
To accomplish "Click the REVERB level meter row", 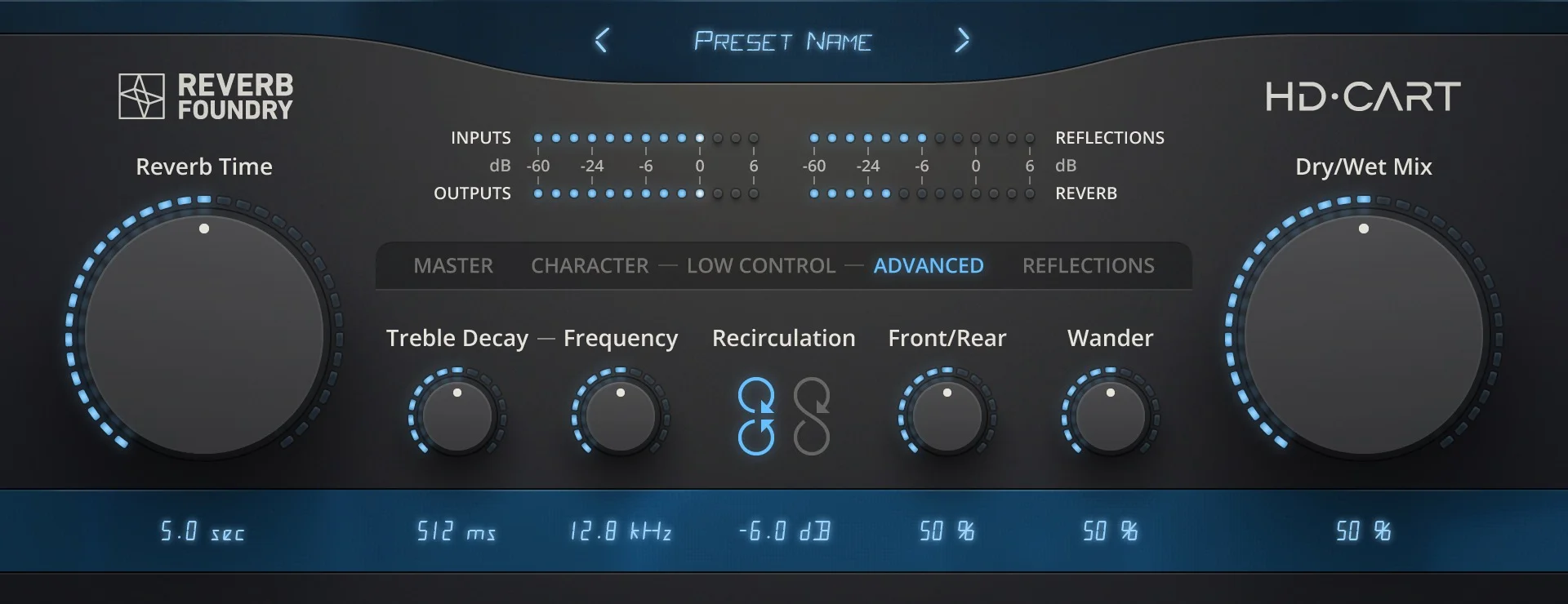I will click(922, 193).
